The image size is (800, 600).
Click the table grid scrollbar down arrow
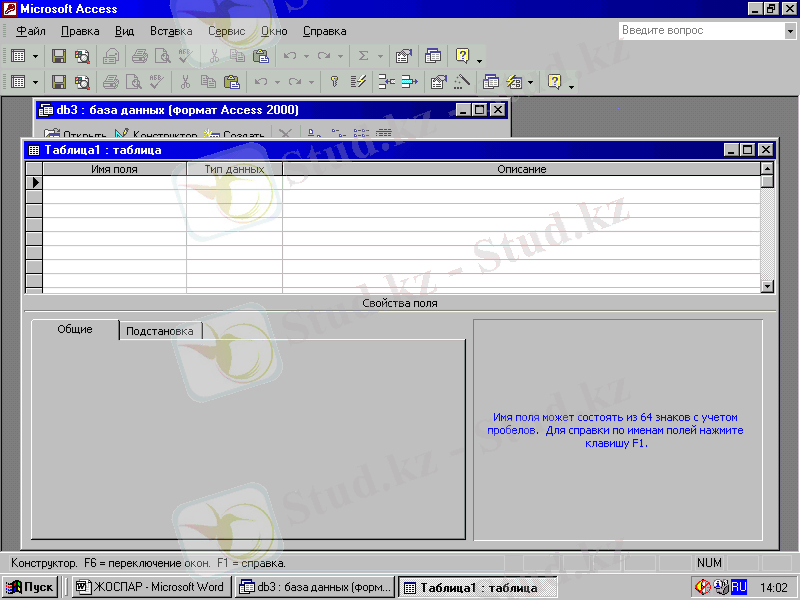[767, 286]
